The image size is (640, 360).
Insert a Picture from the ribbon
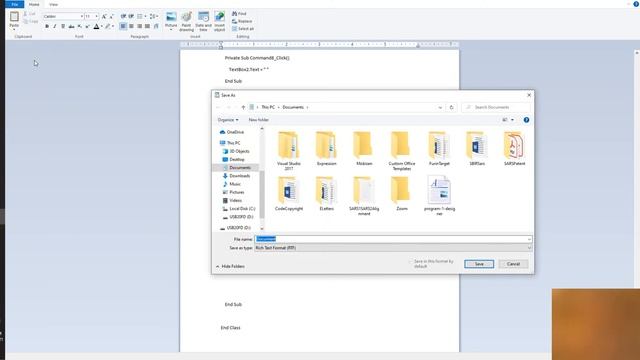coord(171,21)
